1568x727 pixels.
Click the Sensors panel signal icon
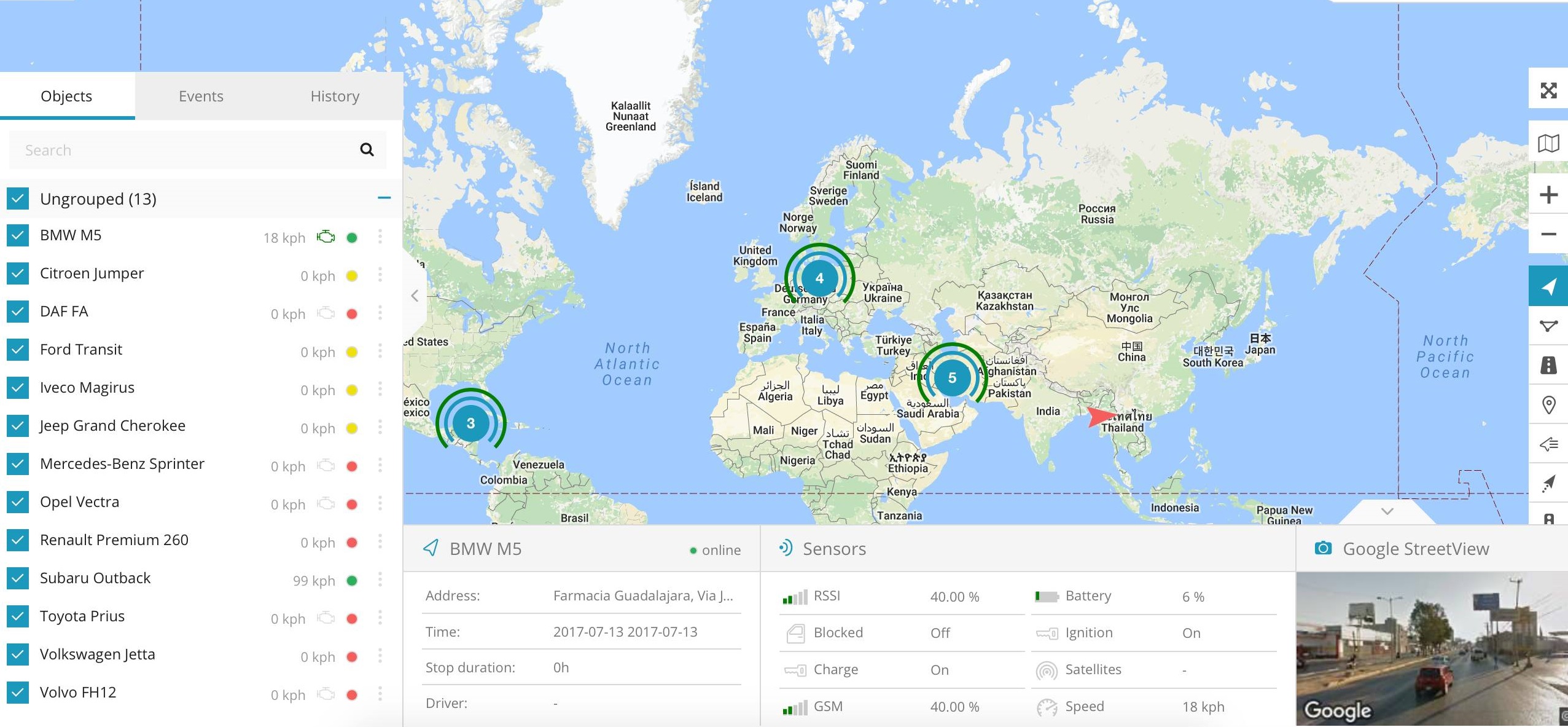pyautogui.click(x=786, y=548)
